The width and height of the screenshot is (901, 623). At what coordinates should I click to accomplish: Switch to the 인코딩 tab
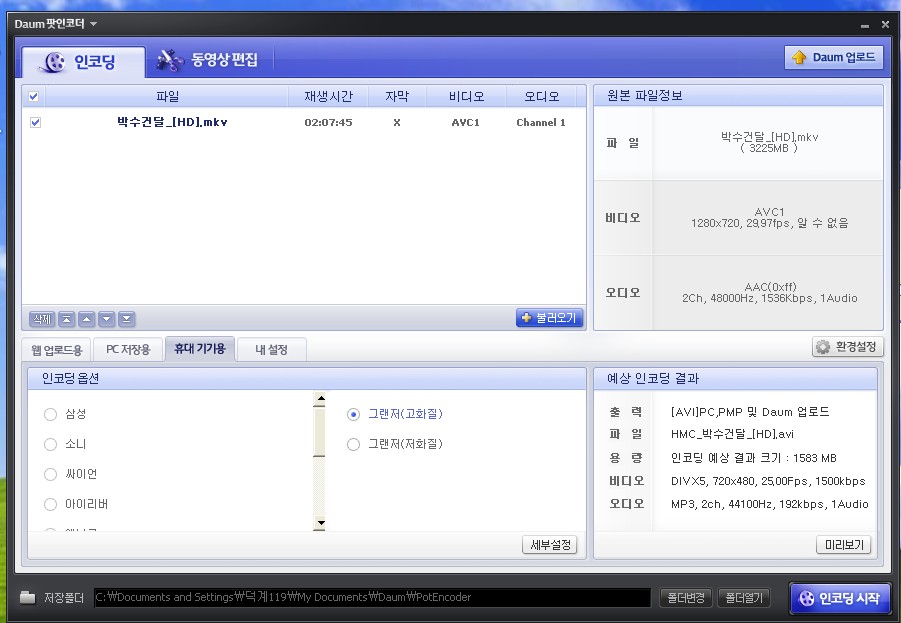pyautogui.click(x=83, y=61)
